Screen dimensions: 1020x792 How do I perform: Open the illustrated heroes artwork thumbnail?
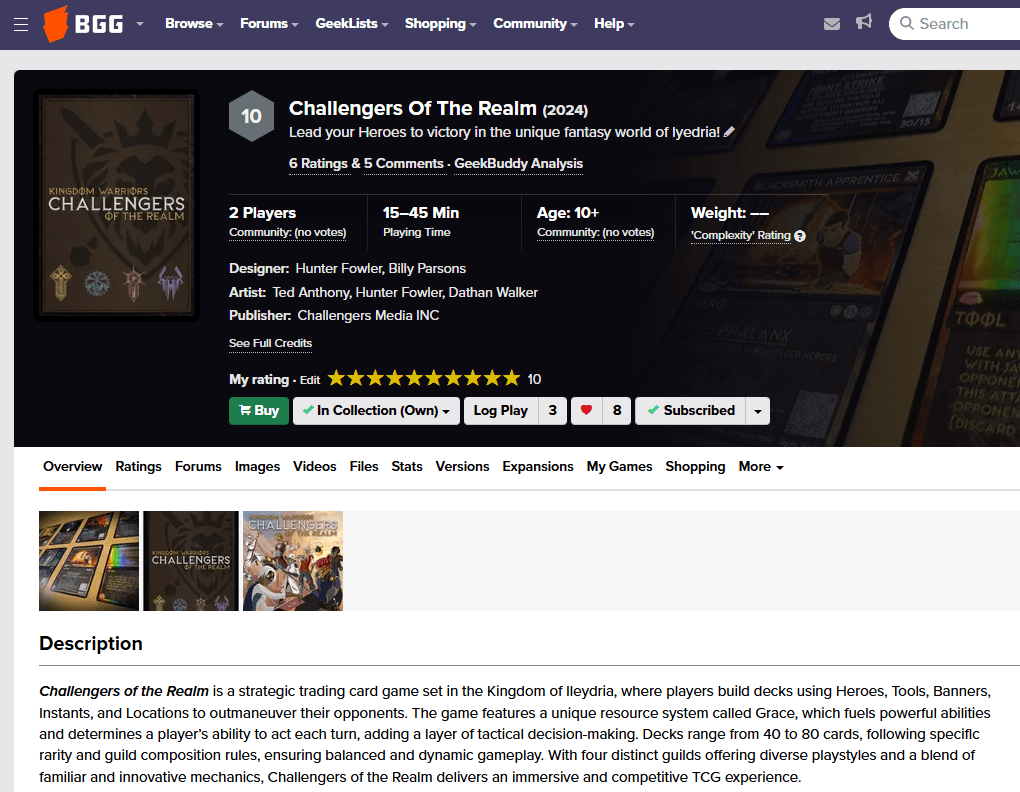click(x=293, y=561)
